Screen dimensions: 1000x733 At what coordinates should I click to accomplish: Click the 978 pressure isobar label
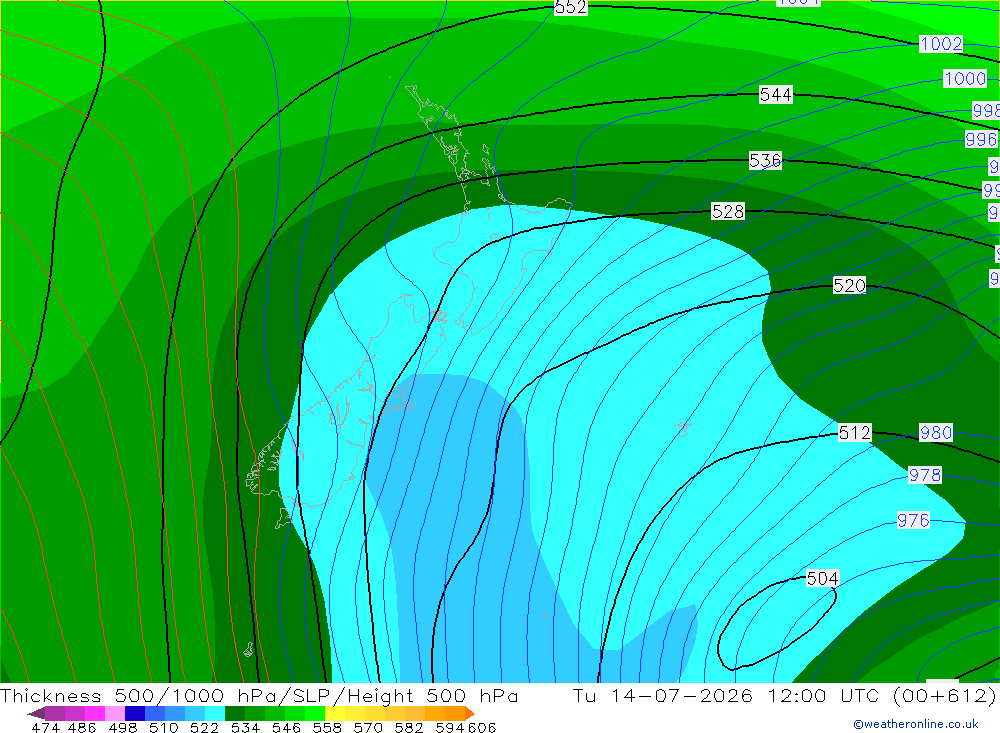pos(925,475)
